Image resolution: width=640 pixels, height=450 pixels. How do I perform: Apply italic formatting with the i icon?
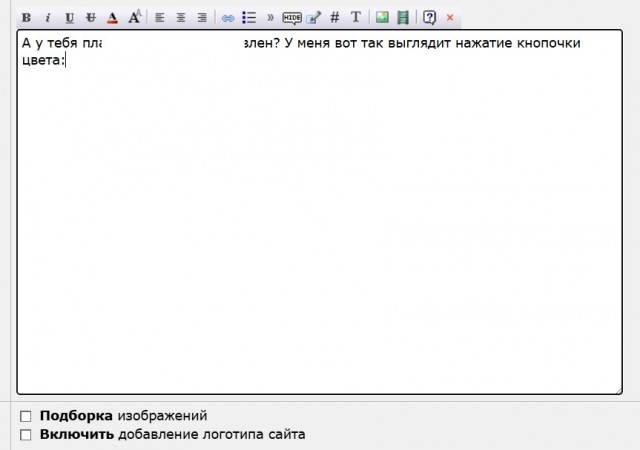48,18
